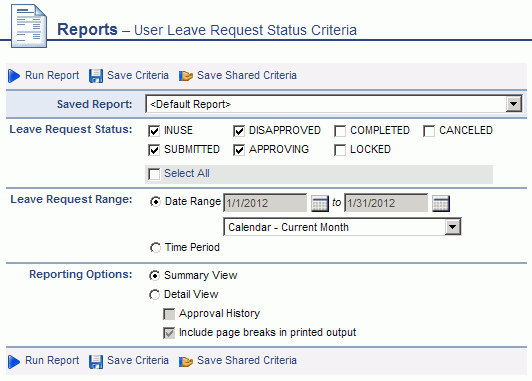This screenshot has width=532, height=381.
Task: Click the bottom Run Report play icon
Action: click(14, 361)
